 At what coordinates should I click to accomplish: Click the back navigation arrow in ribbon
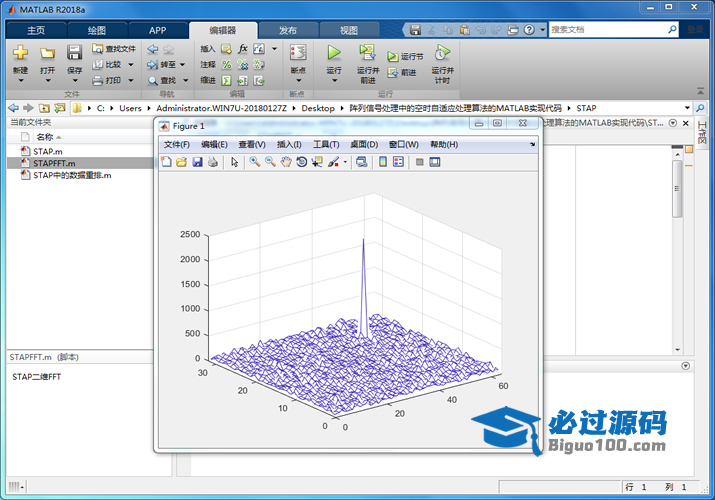153,49
